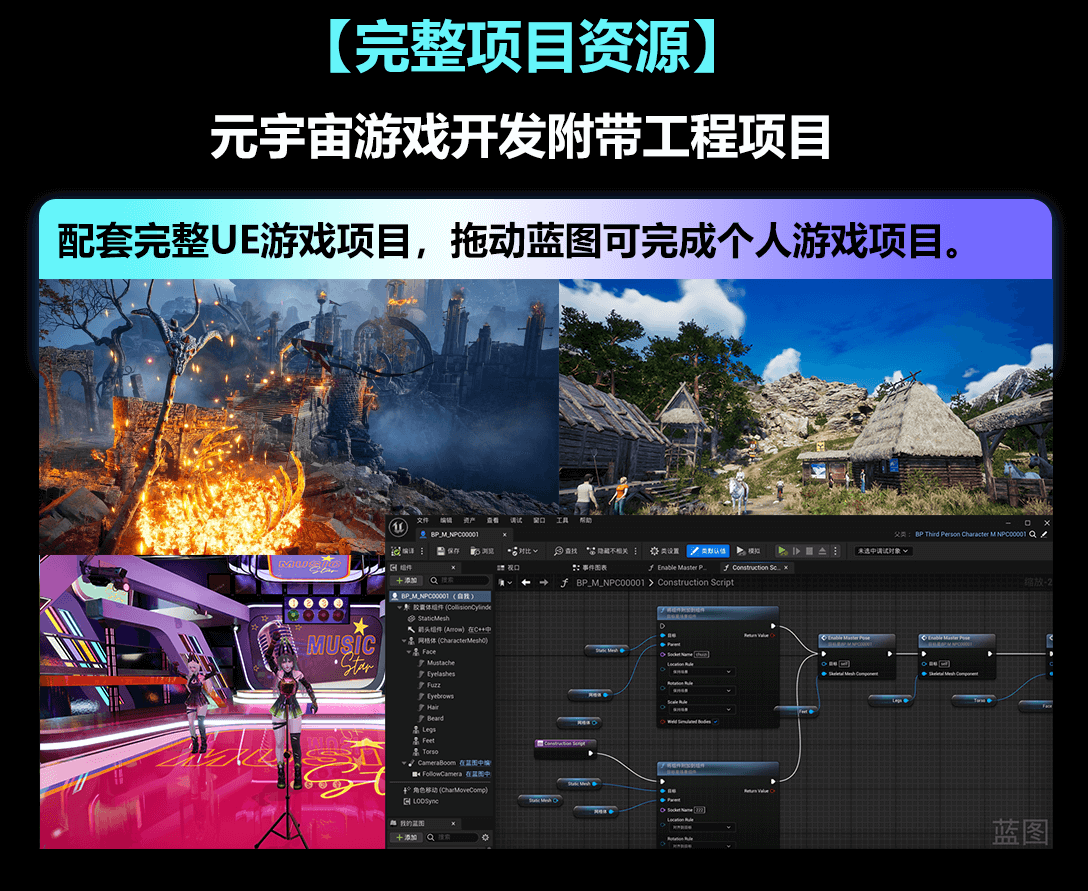This screenshot has height=891, width=1088.
Task: Select the Eyelashes component
Action: [x=436, y=674]
